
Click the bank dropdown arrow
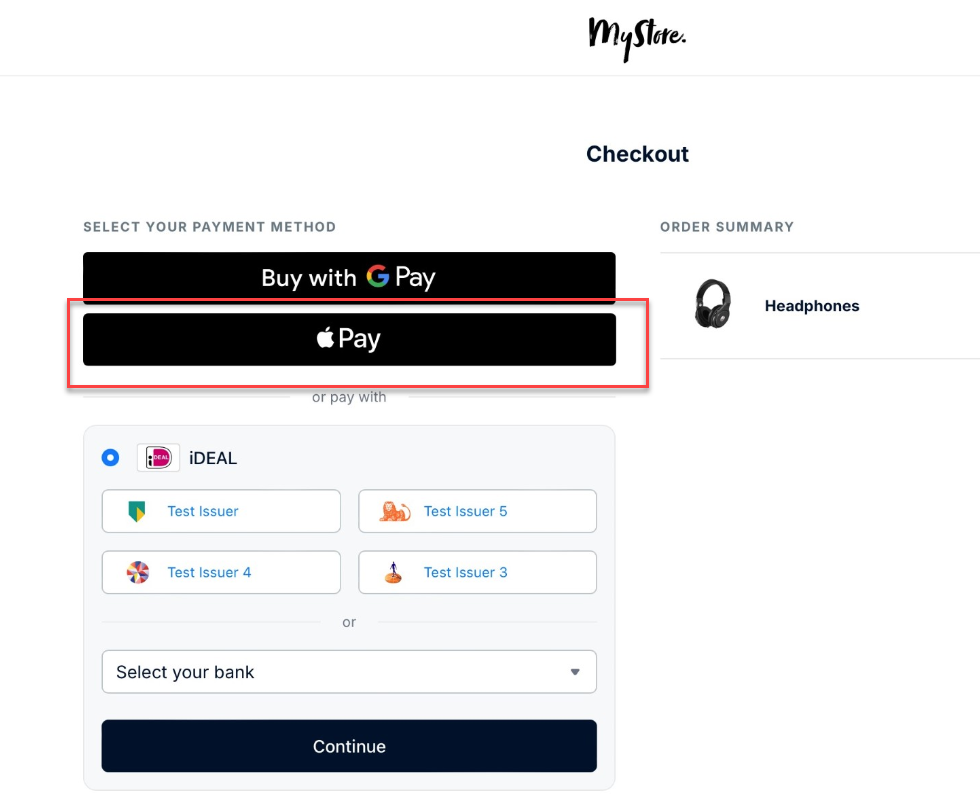(575, 672)
